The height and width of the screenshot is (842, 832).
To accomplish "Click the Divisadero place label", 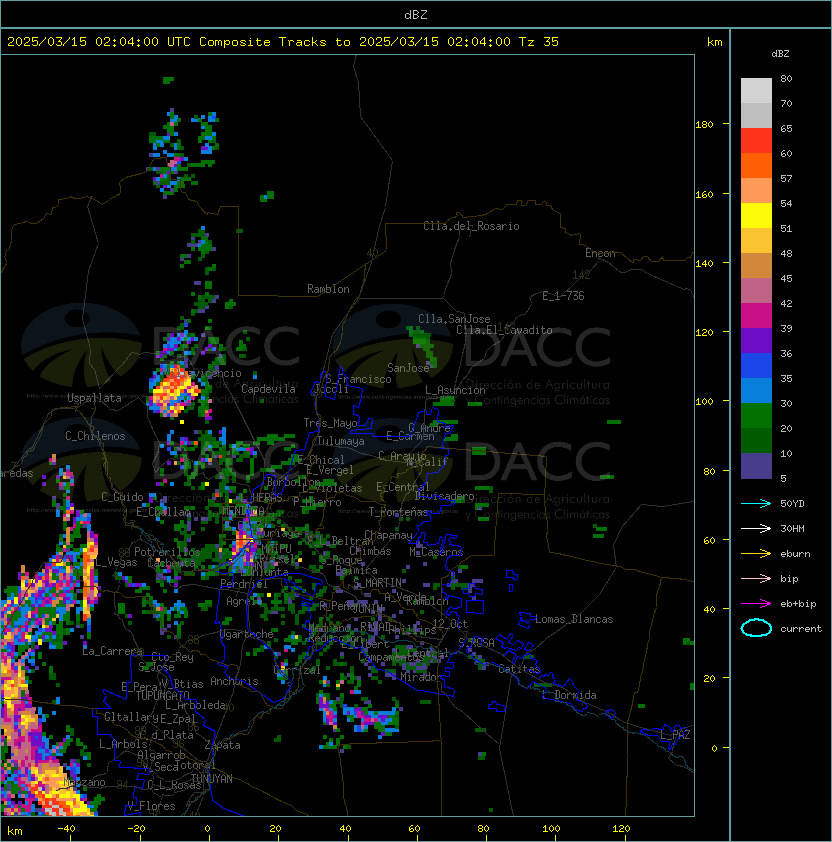I will coord(444,496).
